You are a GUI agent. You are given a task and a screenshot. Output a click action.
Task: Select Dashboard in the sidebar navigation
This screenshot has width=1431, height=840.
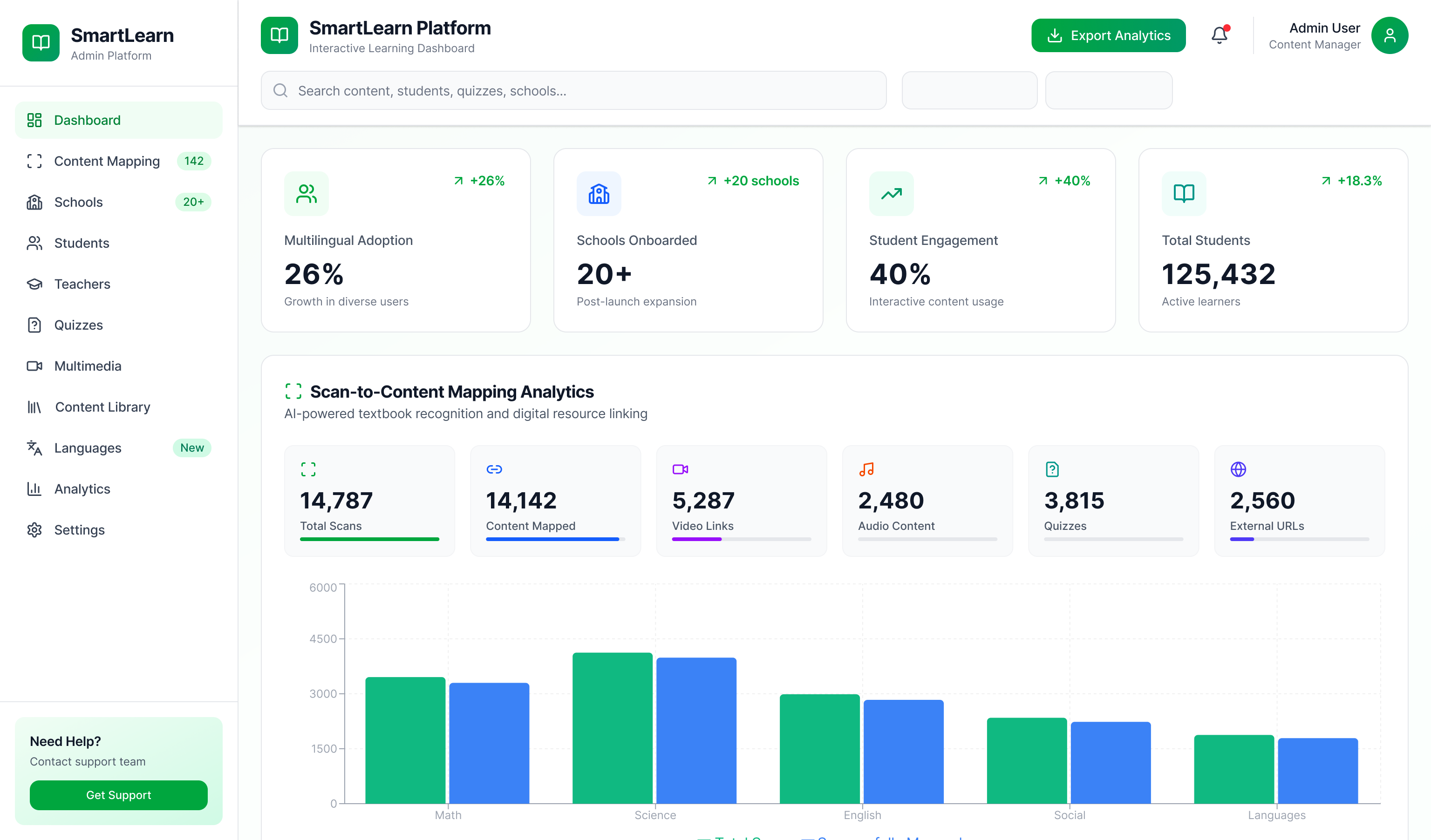pos(87,120)
